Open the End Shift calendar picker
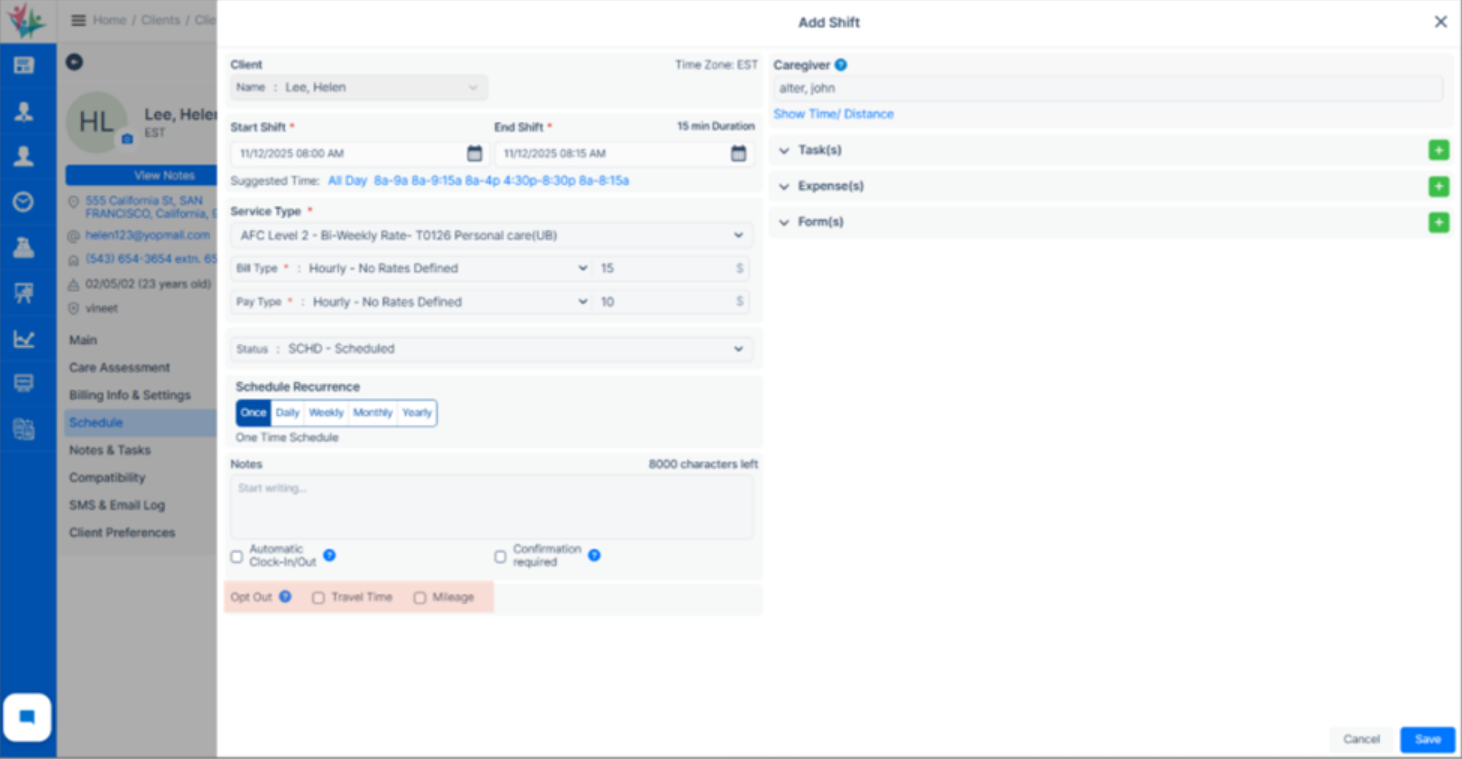Screen dimensions: 1462x759 [x=738, y=153]
